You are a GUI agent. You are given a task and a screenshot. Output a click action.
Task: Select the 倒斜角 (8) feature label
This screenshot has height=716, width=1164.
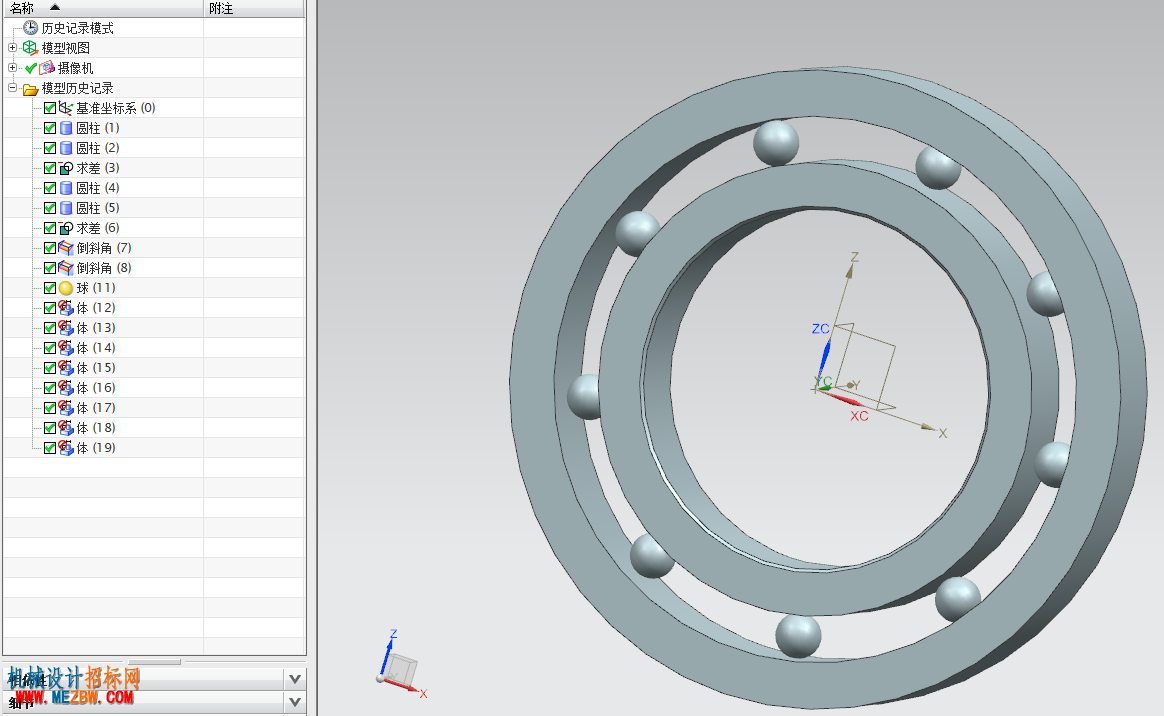(104, 268)
